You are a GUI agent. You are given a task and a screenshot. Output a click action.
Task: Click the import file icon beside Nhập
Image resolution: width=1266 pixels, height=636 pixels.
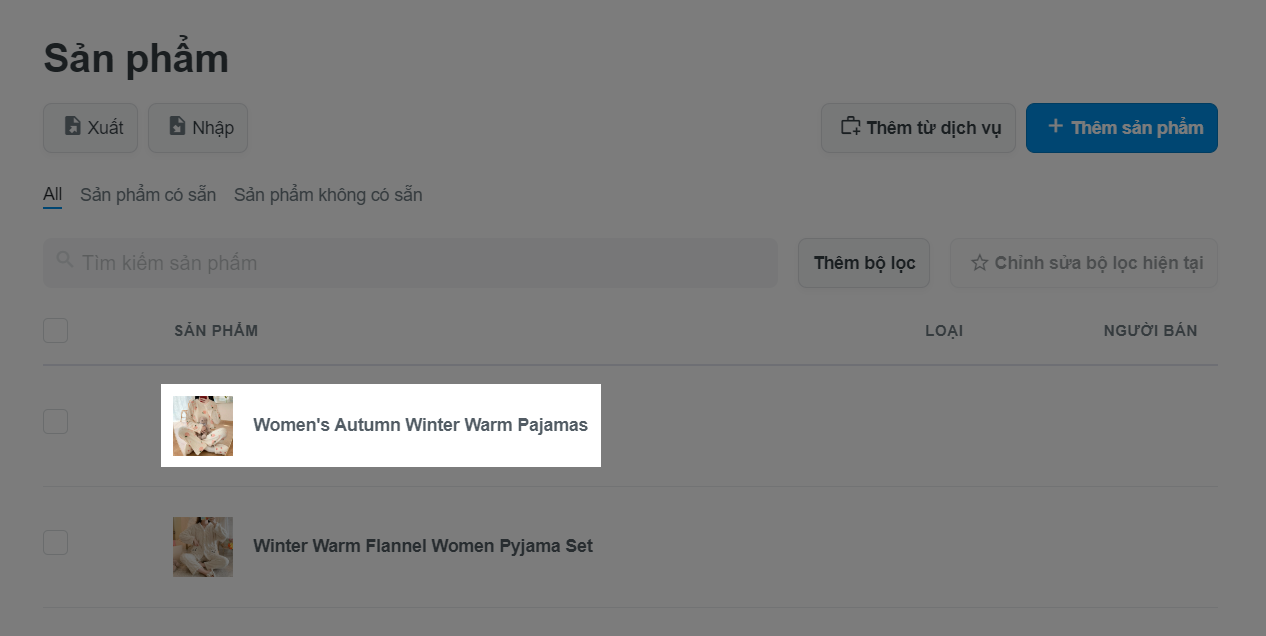177,126
